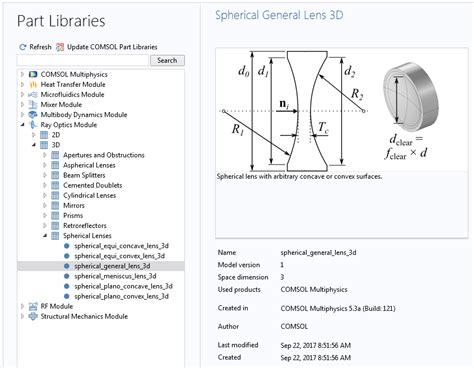Collapse the Spherical Lenses folder
474x368 pixels.
(x=45, y=236)
